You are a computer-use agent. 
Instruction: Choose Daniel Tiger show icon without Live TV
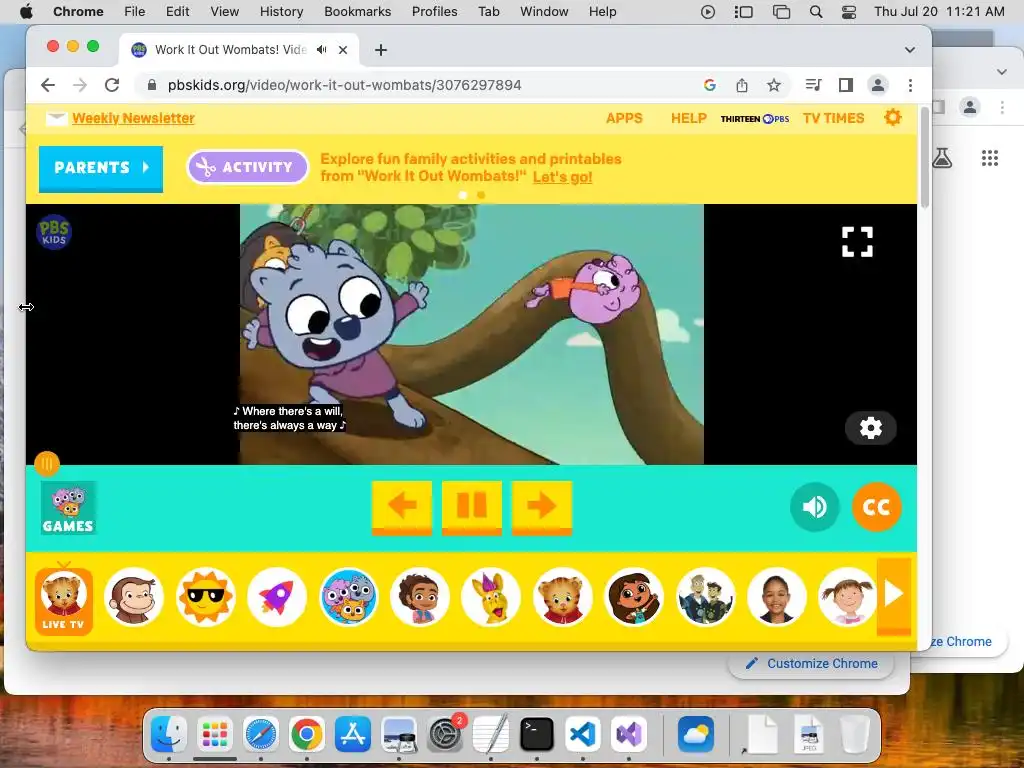[x=562, y=597]
